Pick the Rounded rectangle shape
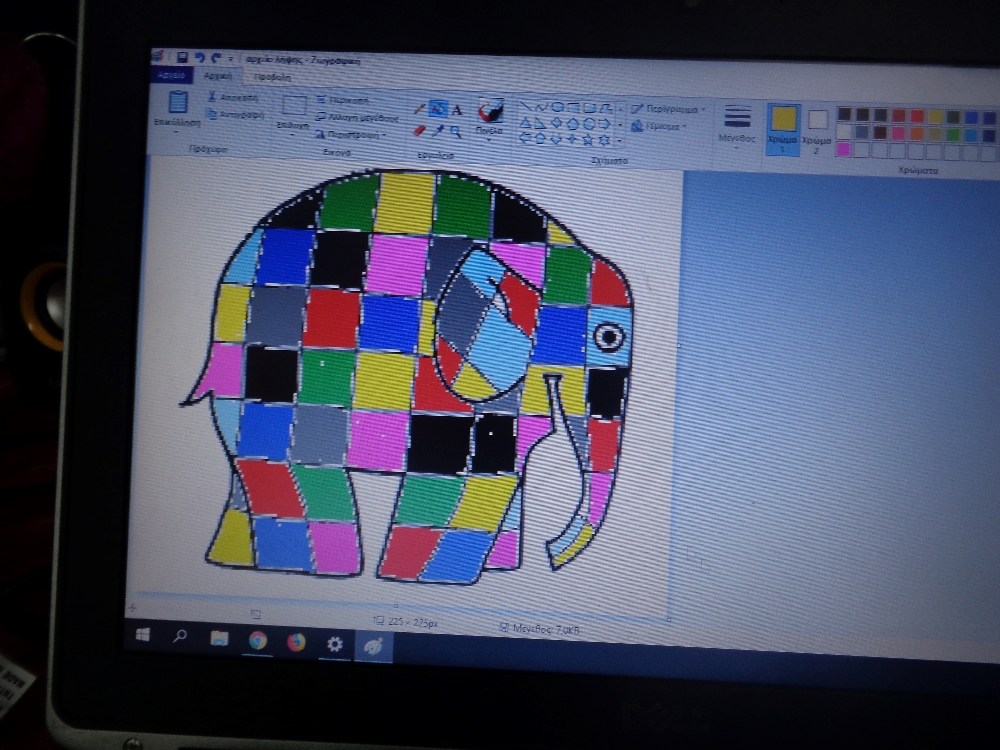Viewport: 1000px width, 750px height. pyautogui.click(x=590, y=108)
